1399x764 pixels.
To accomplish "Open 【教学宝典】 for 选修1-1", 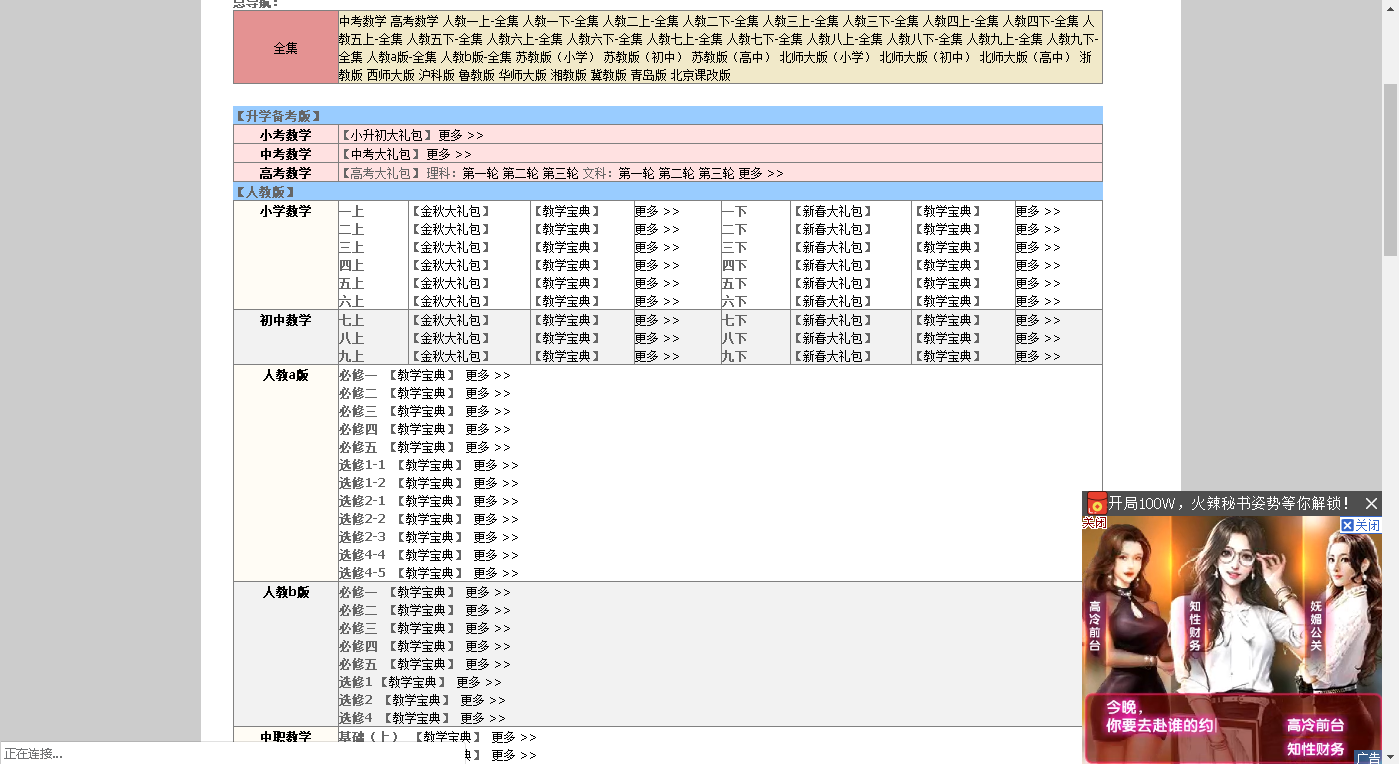I will point(429,465).
